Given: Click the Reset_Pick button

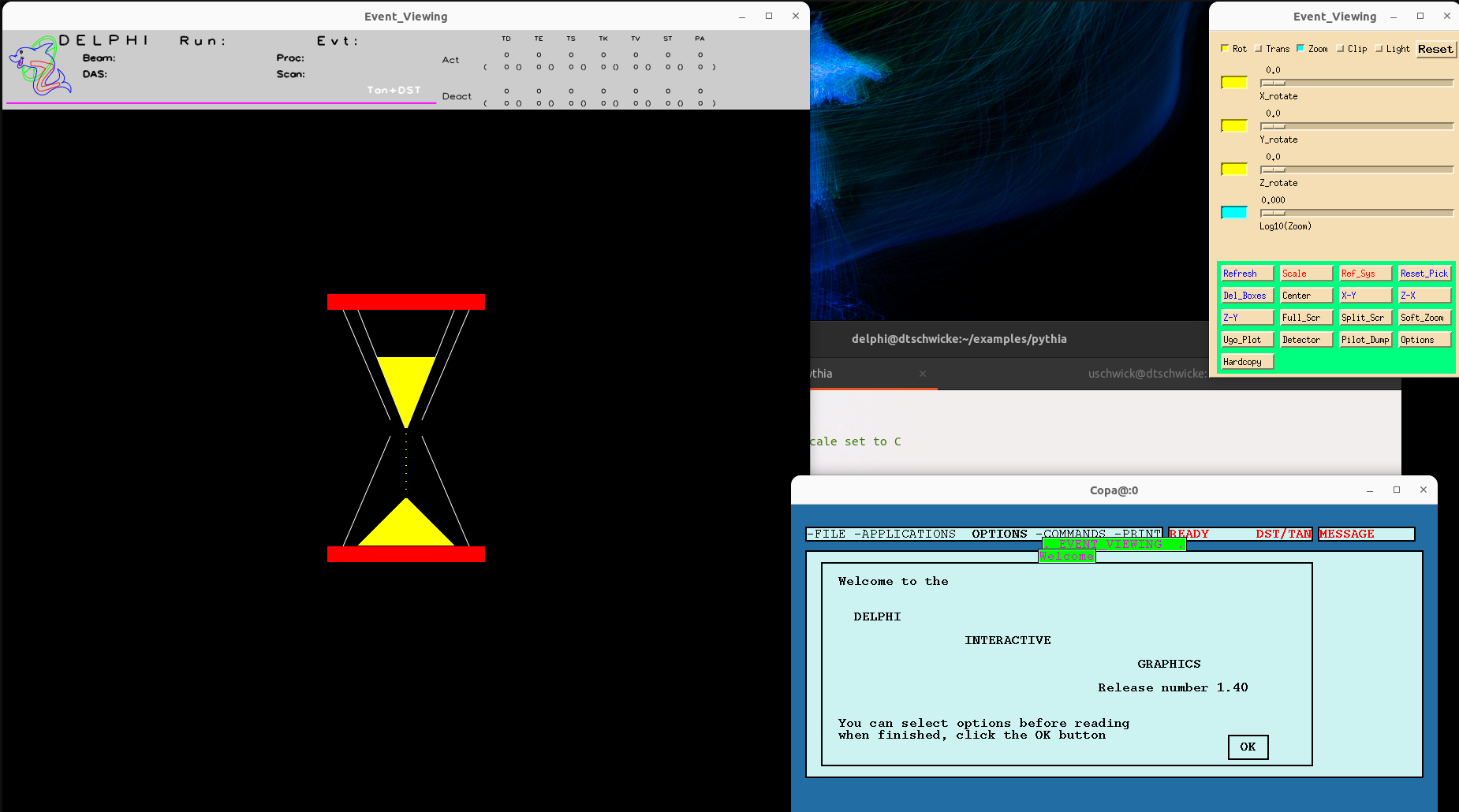Looking at the screenshot, I should click(x=1424, y=274).
